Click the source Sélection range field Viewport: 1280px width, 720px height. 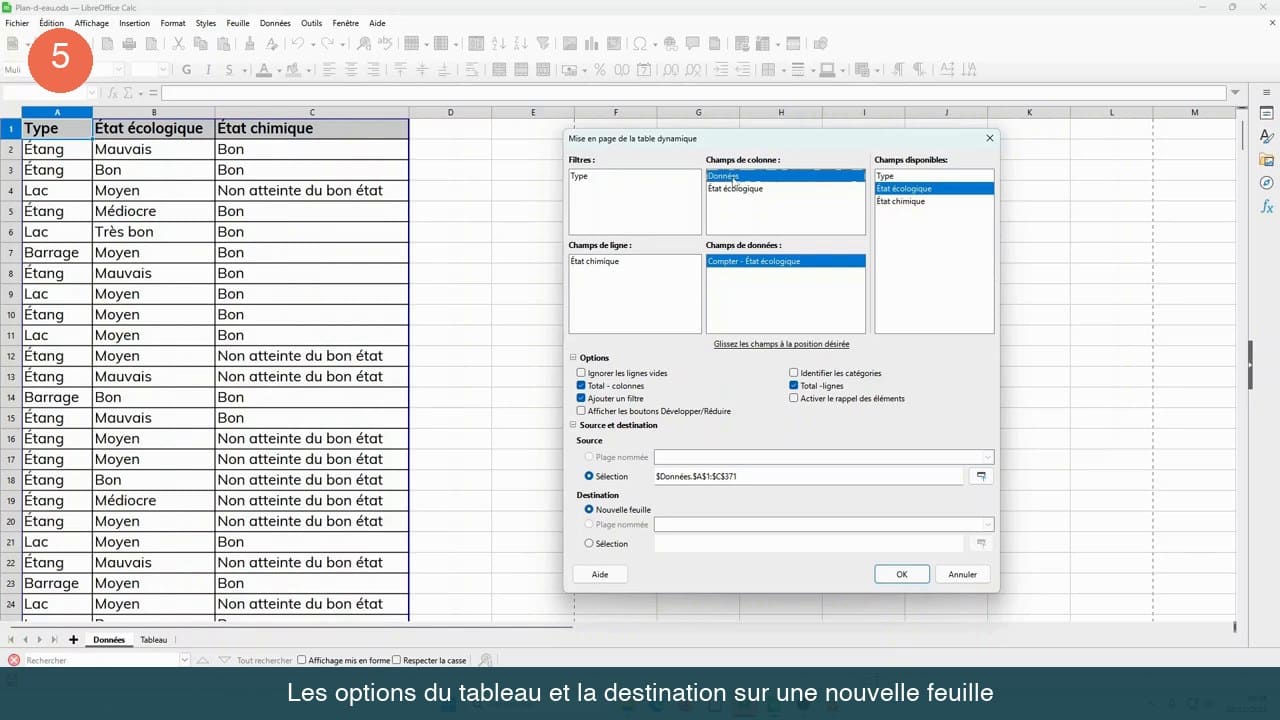809,477
